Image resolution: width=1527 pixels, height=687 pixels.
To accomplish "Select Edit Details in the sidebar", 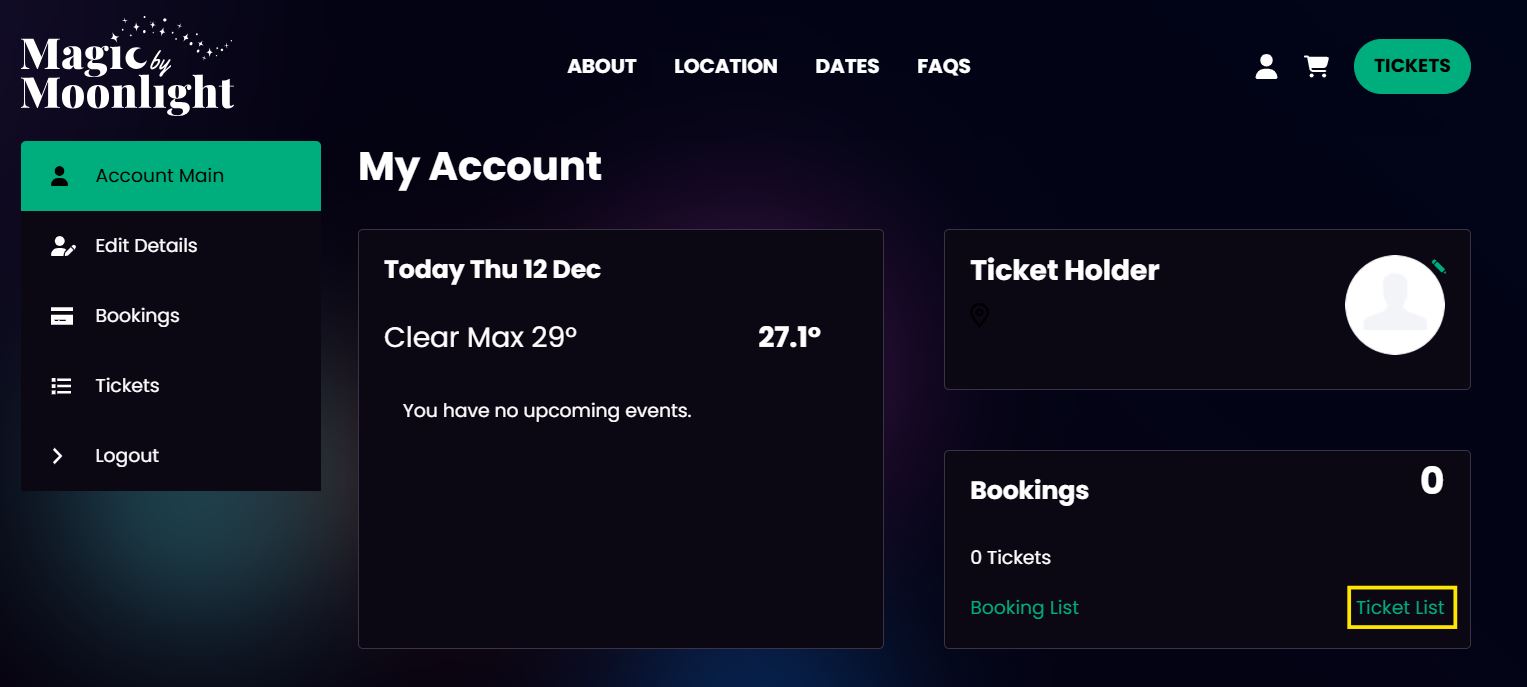I will click(171, 246).
